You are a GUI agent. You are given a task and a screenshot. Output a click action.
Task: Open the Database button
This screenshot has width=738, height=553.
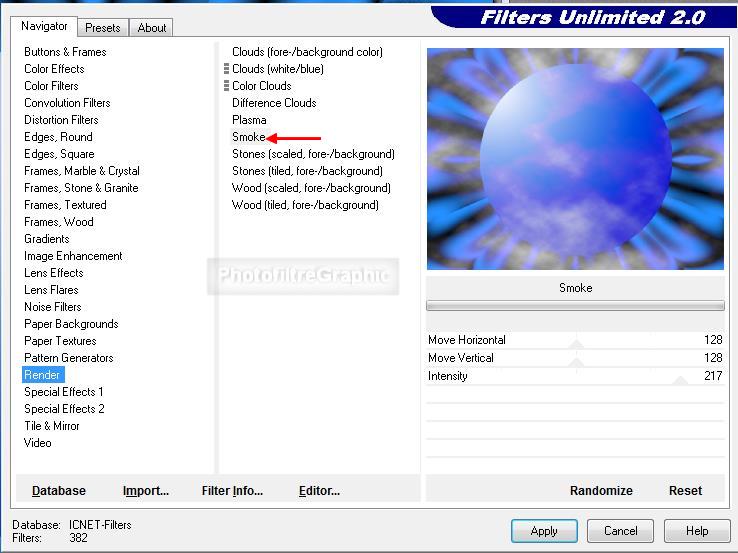(x=59, y=491)
